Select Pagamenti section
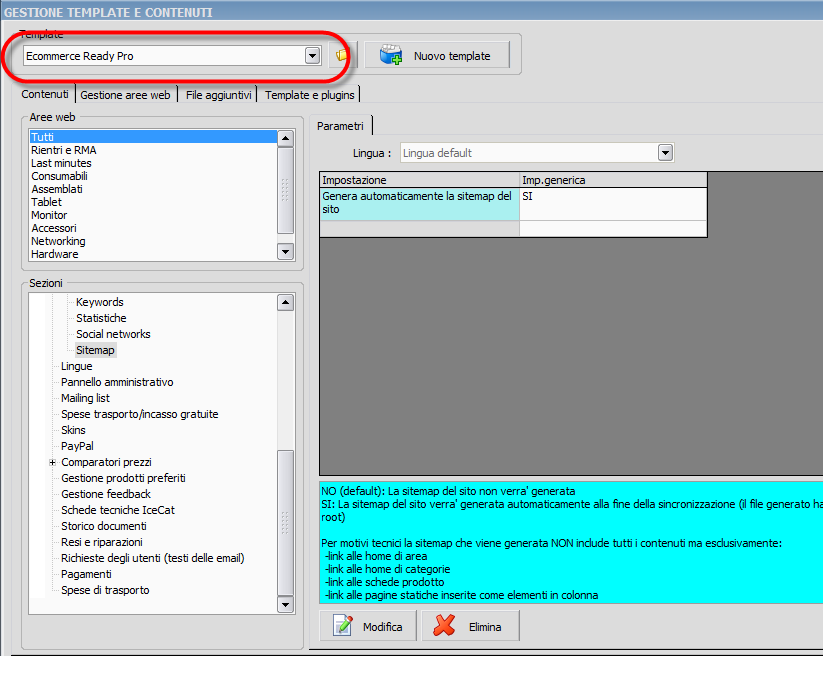Screen dimensions: 823x682 (86, 574)
